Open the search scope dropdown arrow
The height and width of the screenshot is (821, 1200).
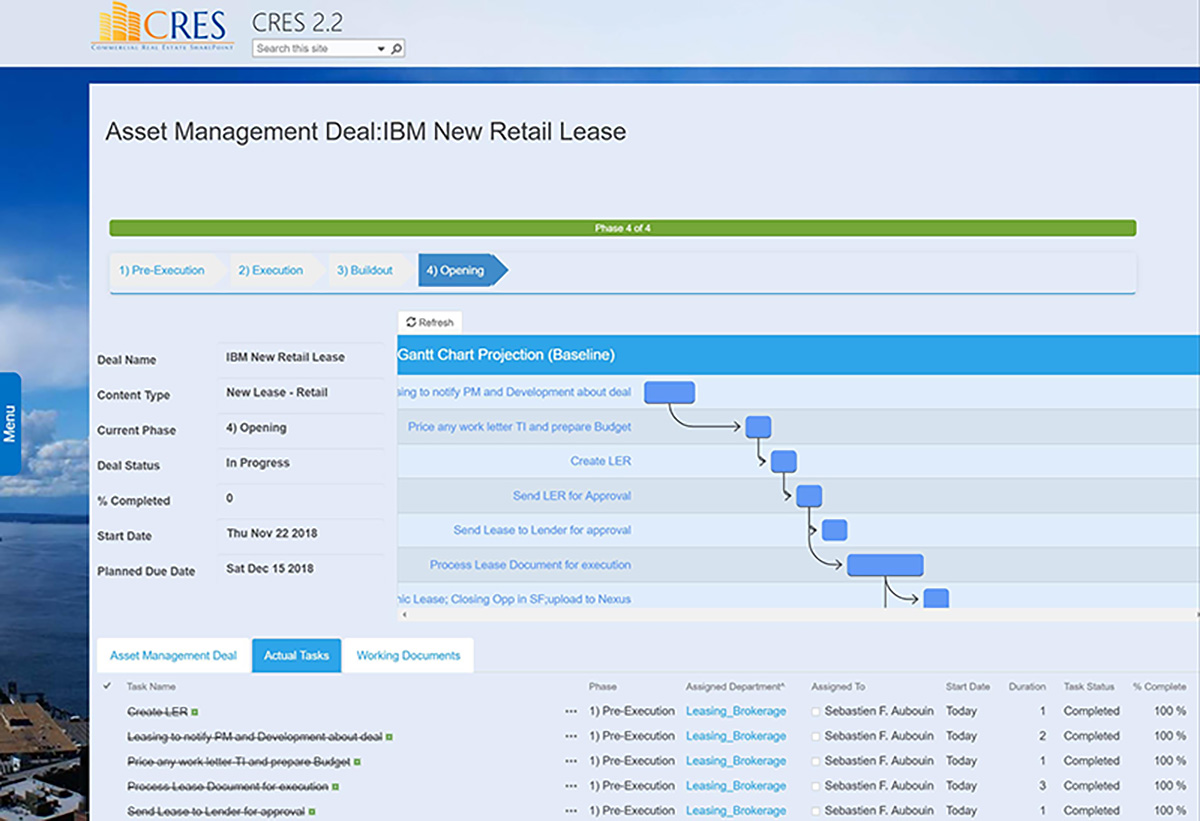(x=381, y=48)
